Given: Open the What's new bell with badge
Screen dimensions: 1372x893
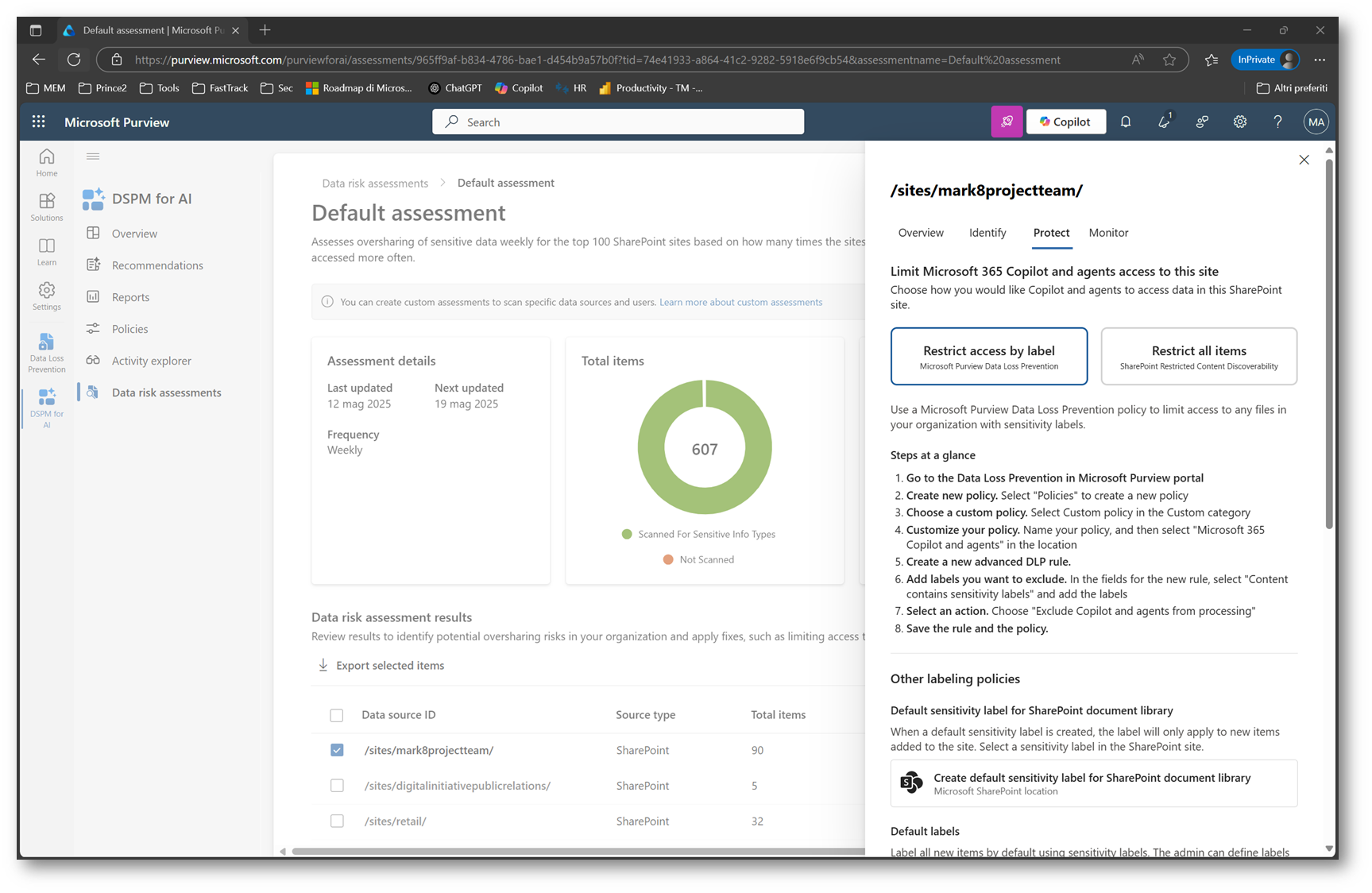Looking at the screenshot, I should (1164, 122).
